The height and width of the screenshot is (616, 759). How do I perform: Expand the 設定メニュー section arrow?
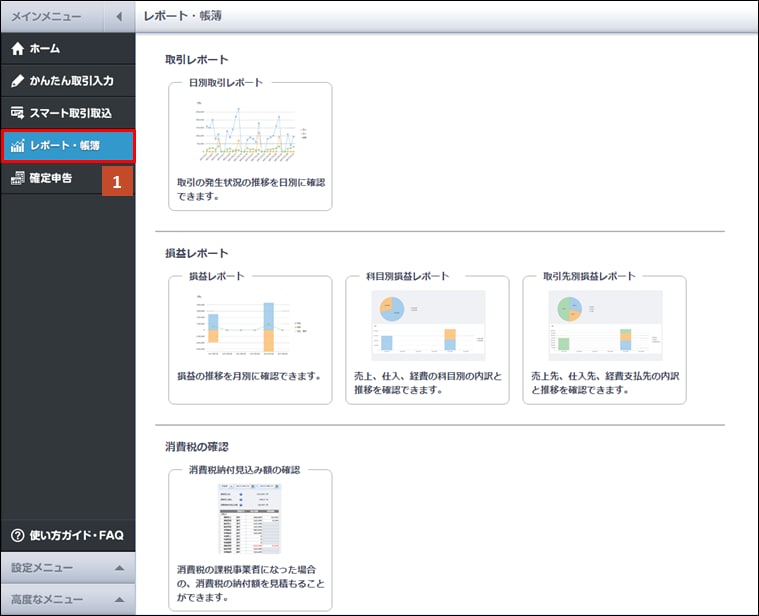[x=120, y=568]
